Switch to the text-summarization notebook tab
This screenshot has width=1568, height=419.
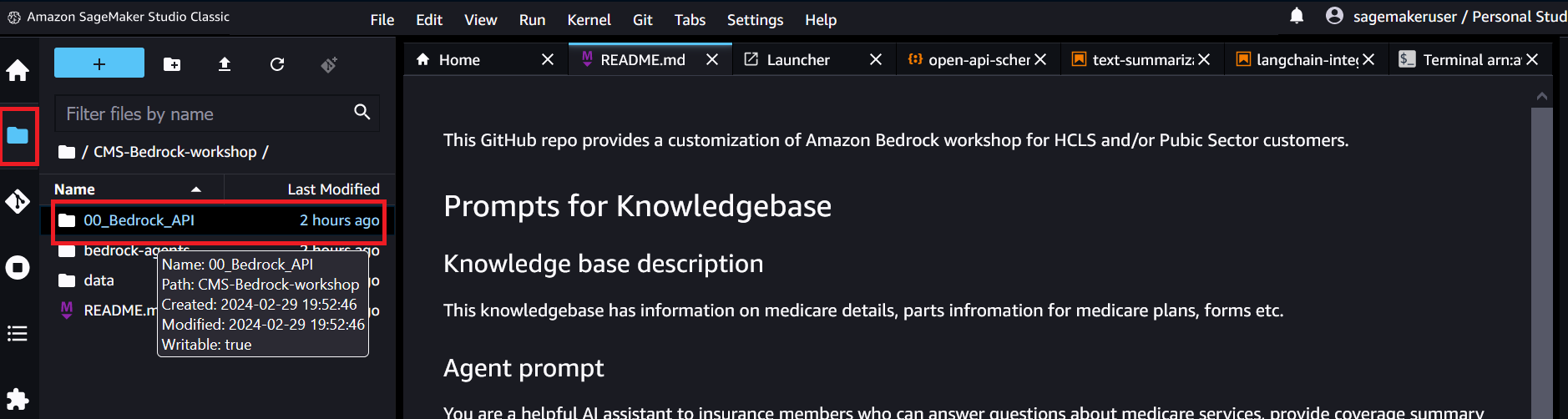tap(1142, 59)
